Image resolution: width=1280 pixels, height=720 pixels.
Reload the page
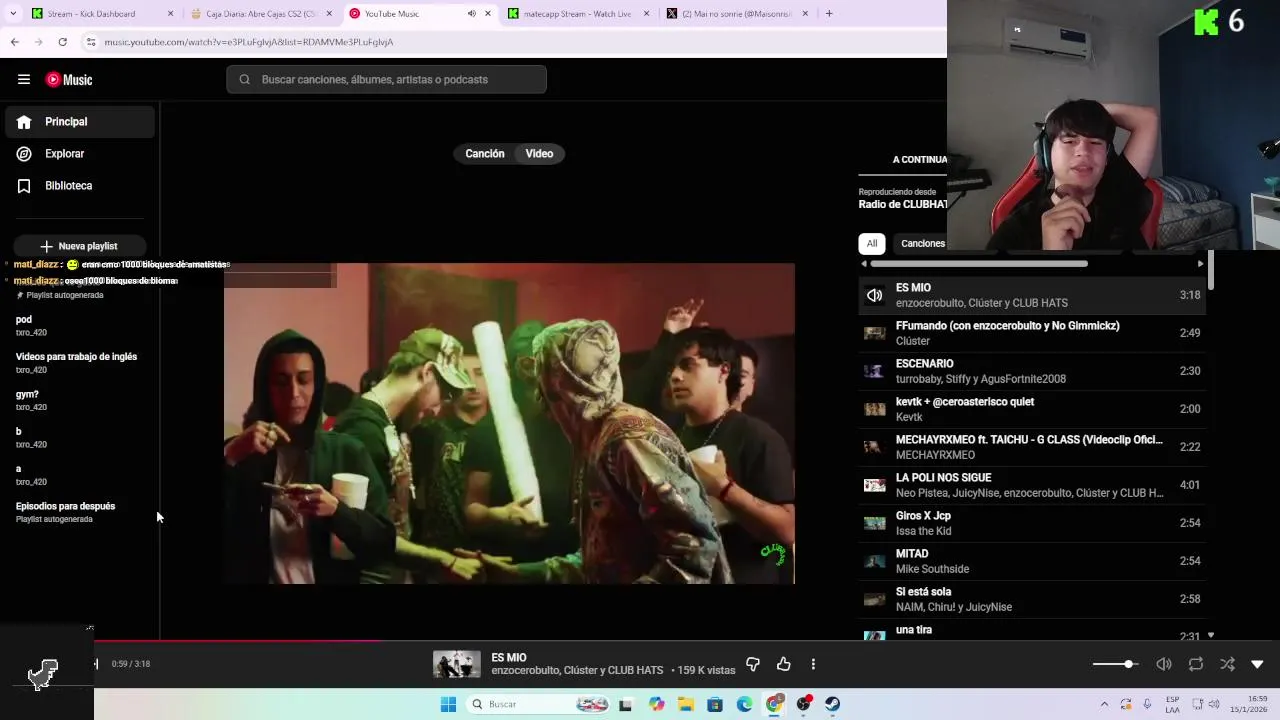pos(62,42)
